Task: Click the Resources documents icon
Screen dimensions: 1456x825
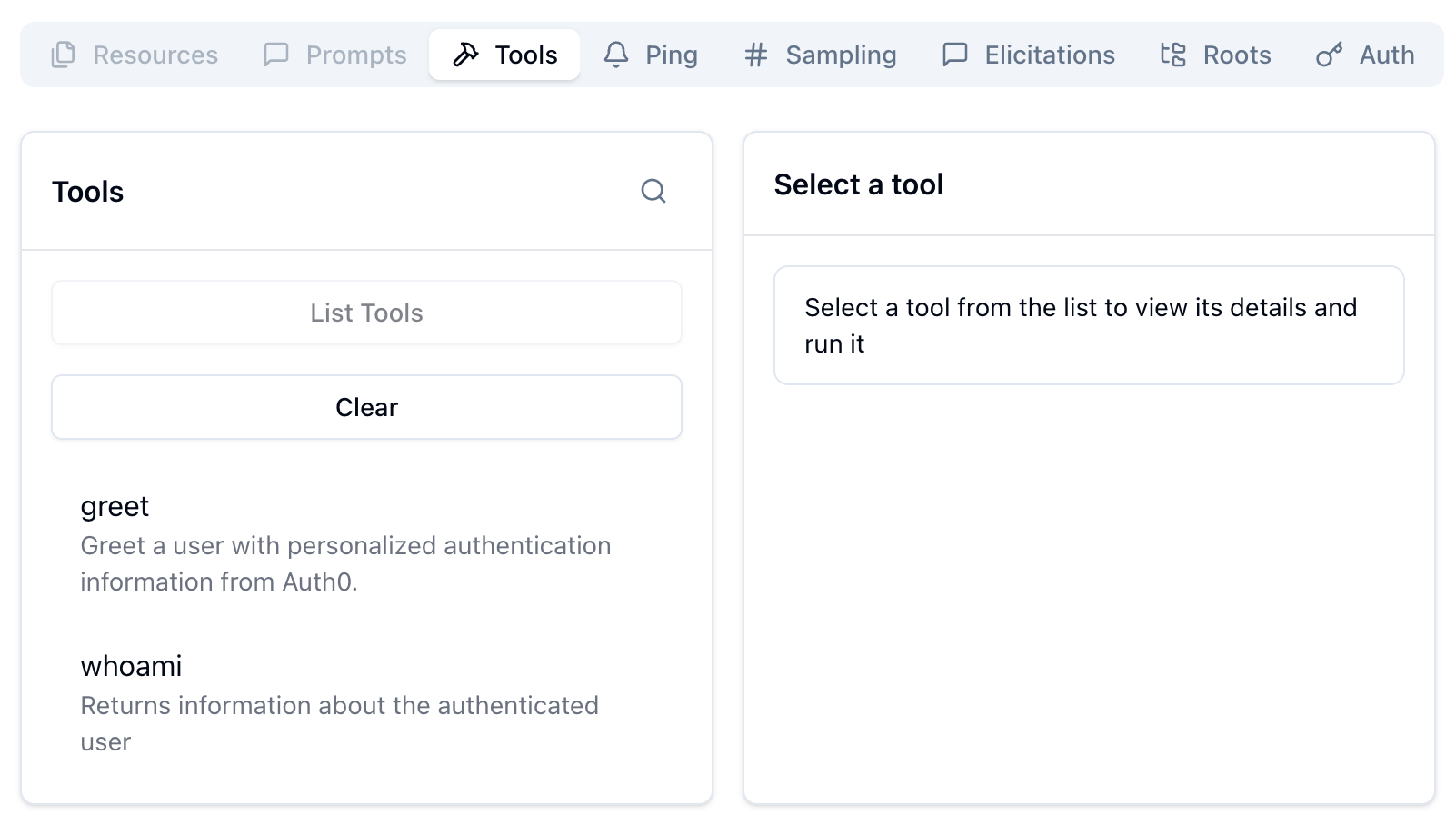Action: (x=63, y=55)
